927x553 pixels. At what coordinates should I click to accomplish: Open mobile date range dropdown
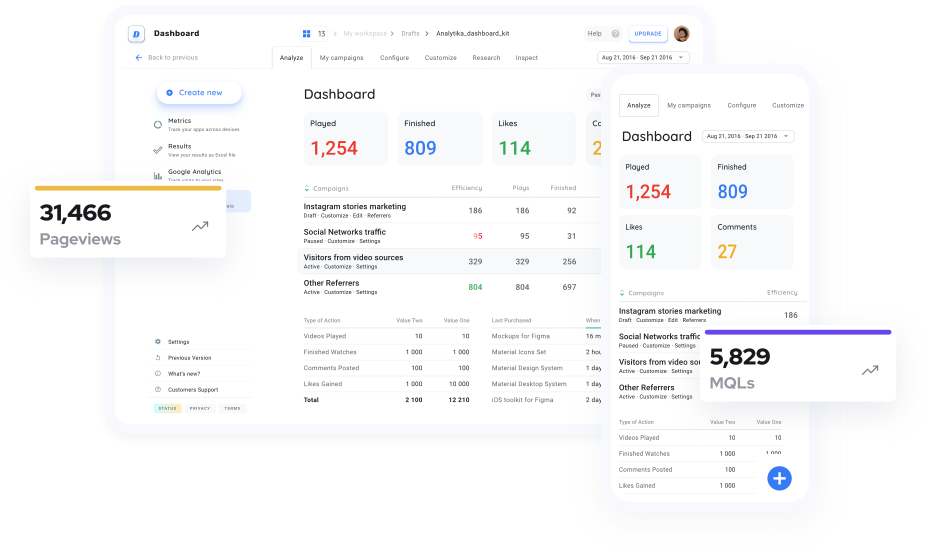(748, 137)
